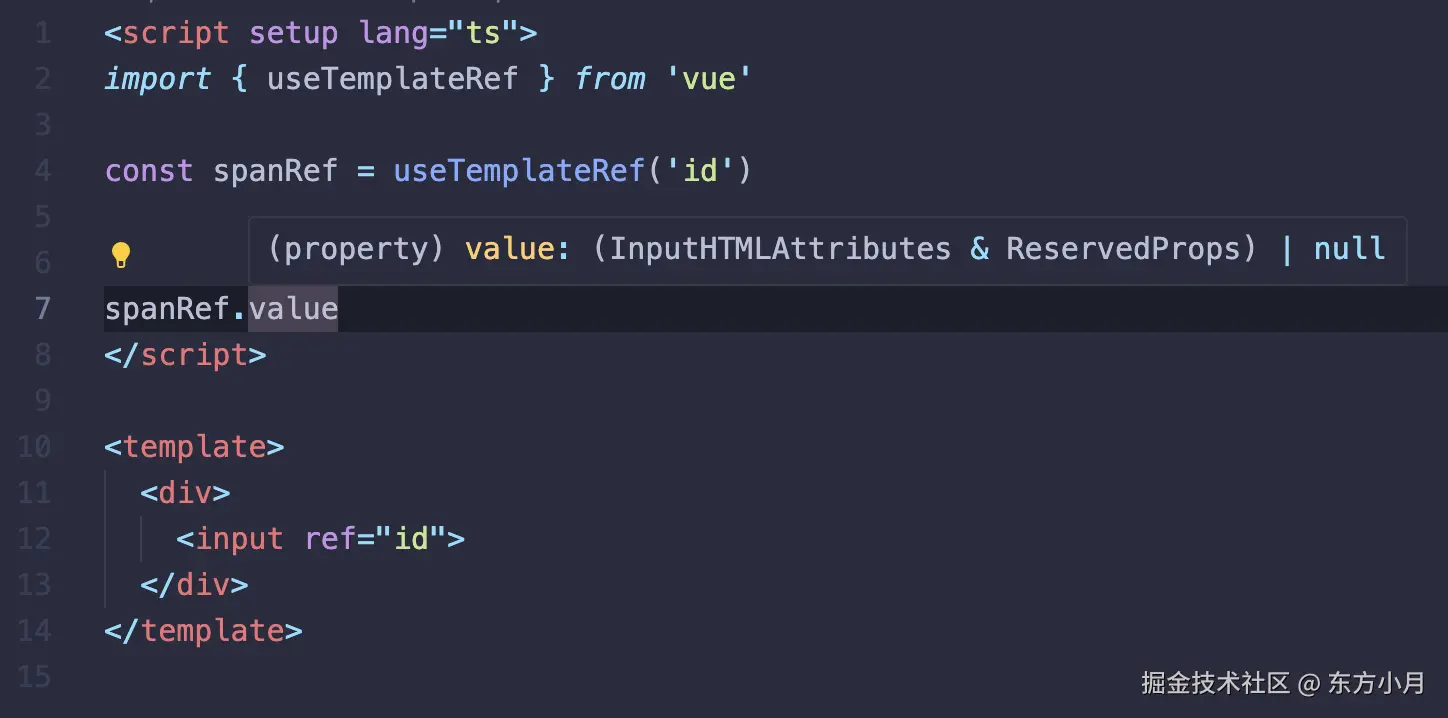Select line number 7 in gutter
1448x718 pixels.
pos(42,308)
